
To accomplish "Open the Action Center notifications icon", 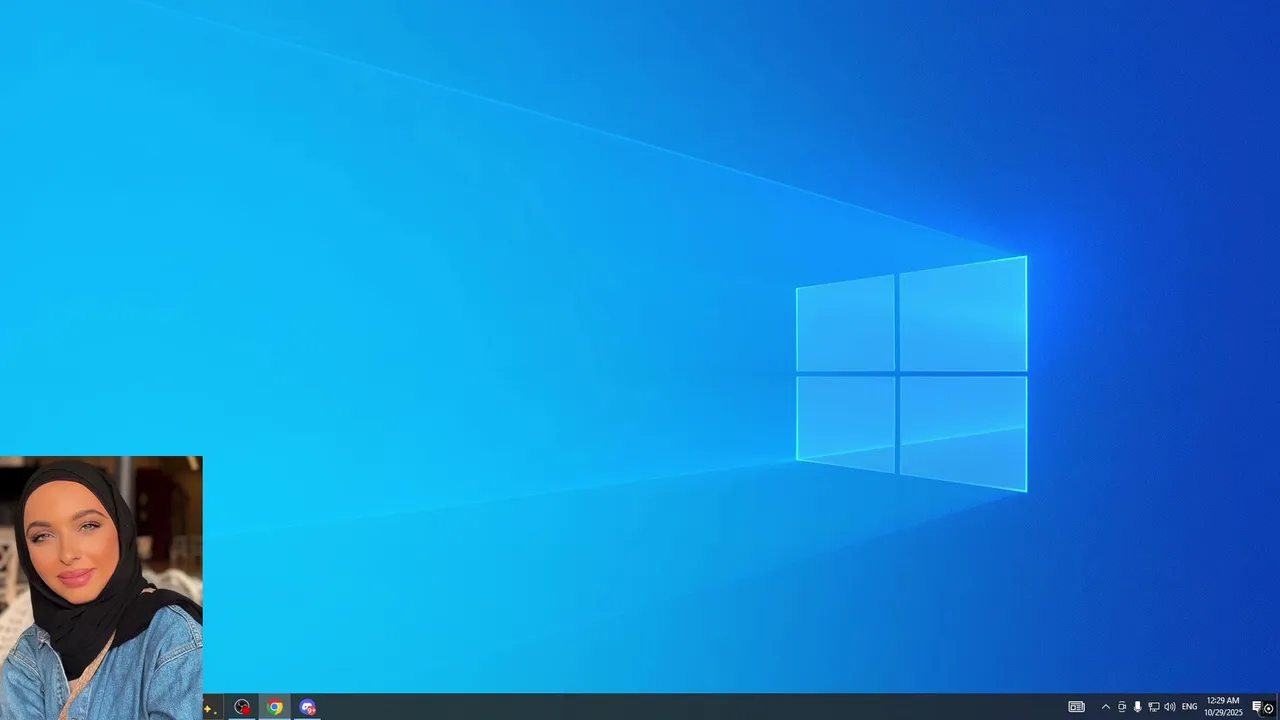I will point(1258,707).
